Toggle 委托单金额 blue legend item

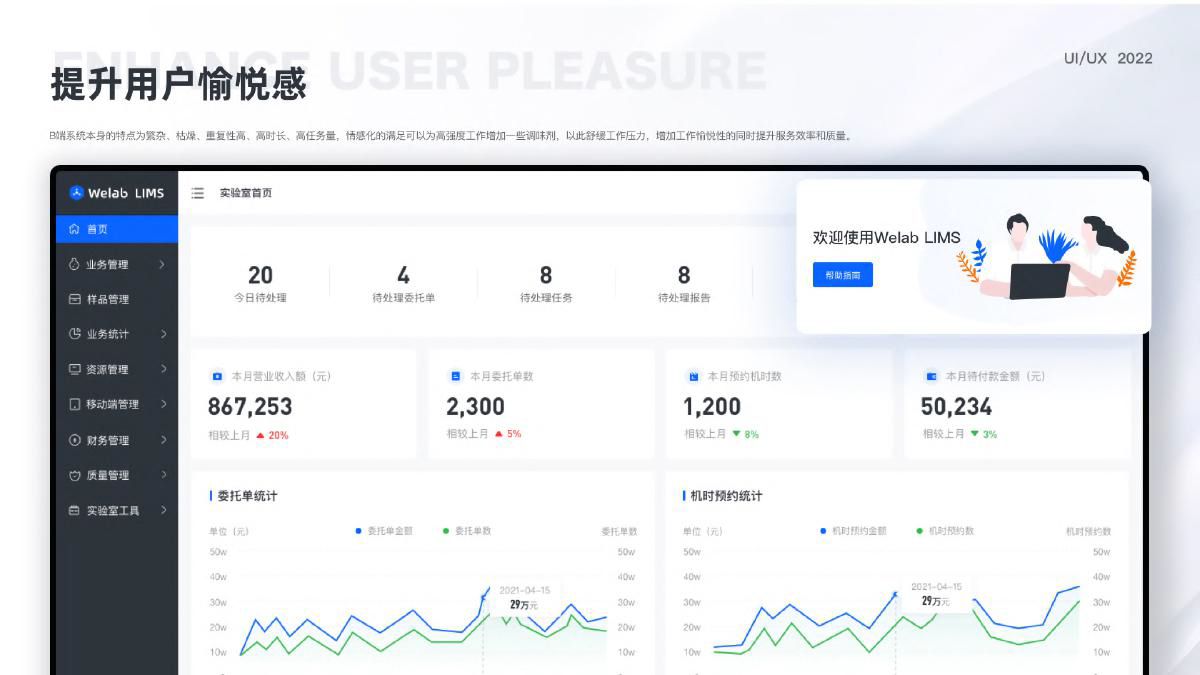(384, 531)
